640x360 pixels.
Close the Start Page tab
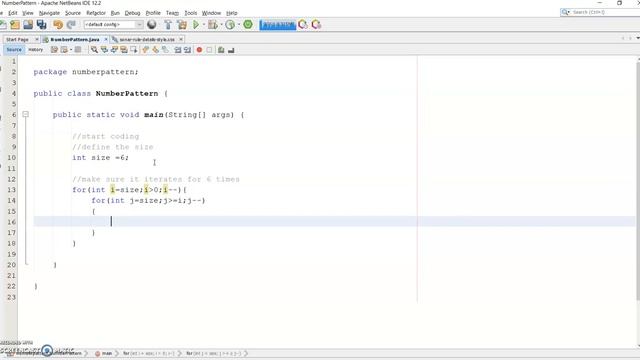tap(36, 39)
